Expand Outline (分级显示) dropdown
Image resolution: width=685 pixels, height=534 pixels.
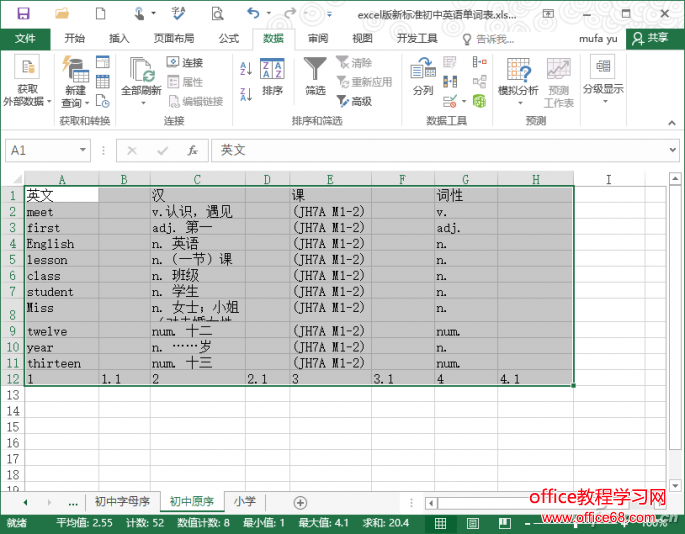coord(605,102)
